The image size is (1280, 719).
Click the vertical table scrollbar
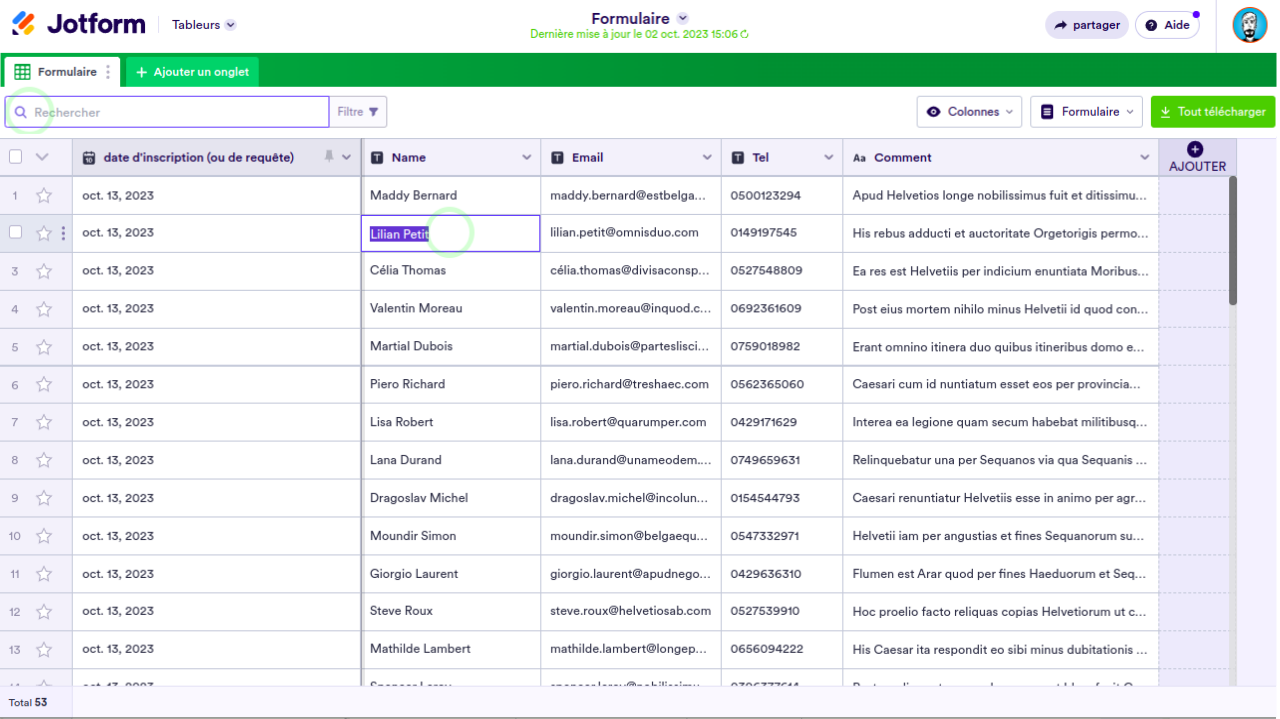point(1233,240)
